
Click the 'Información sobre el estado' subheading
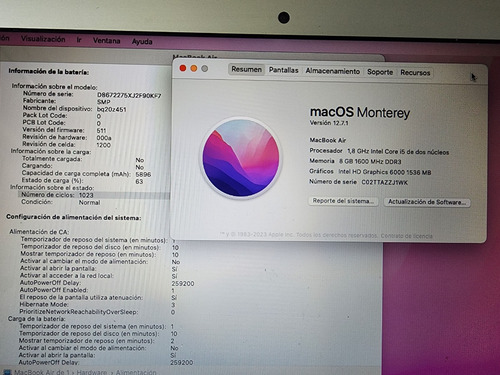tap(52, 187)
